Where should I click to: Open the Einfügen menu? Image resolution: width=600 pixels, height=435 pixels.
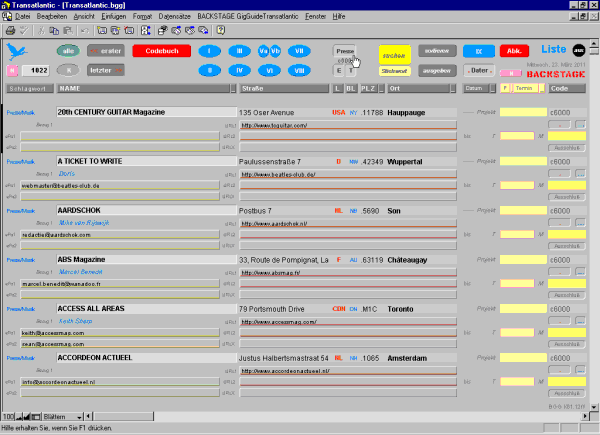[x=114, y=16]
